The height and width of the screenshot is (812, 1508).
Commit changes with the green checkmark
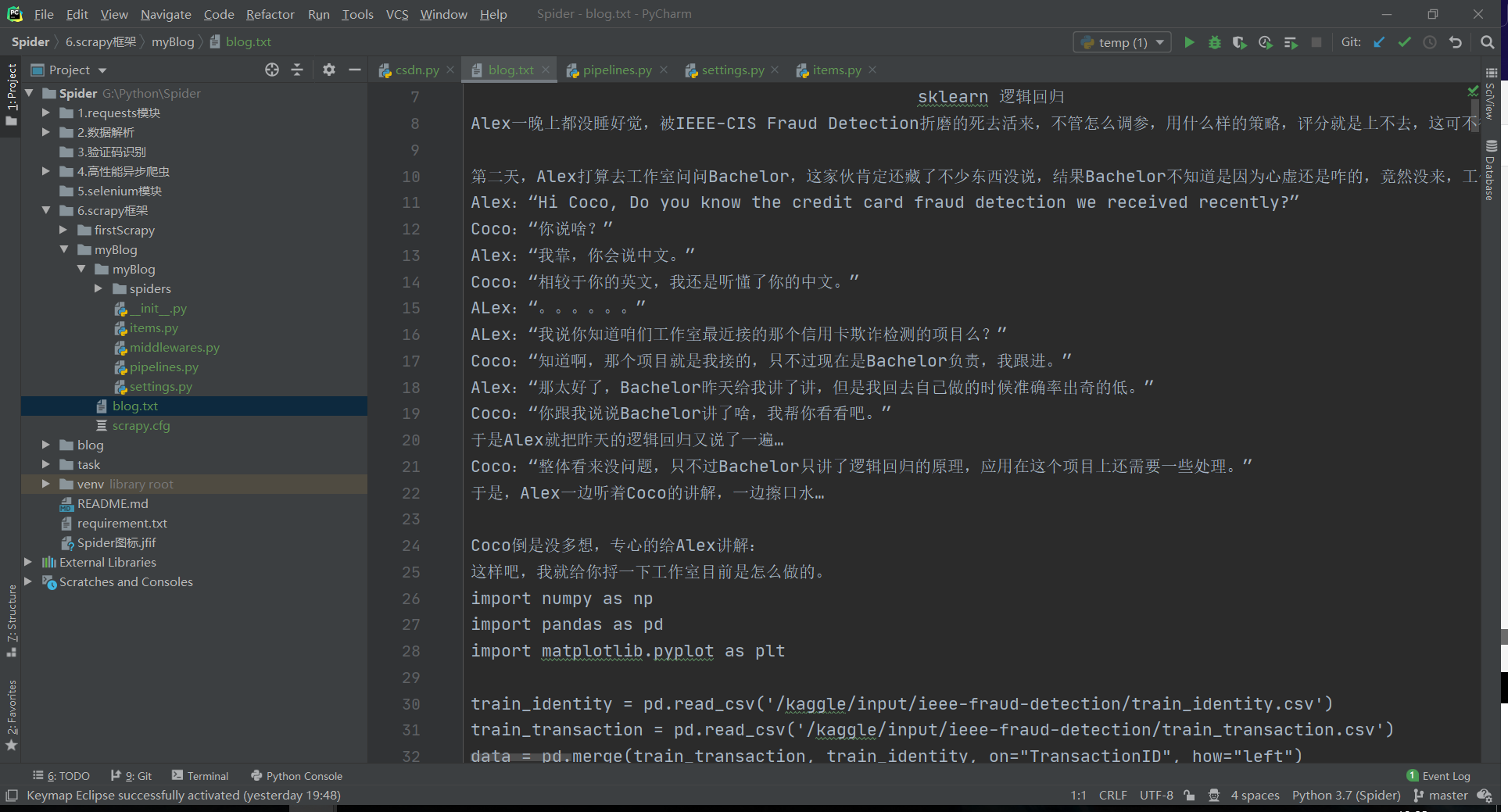(1405, 42)
